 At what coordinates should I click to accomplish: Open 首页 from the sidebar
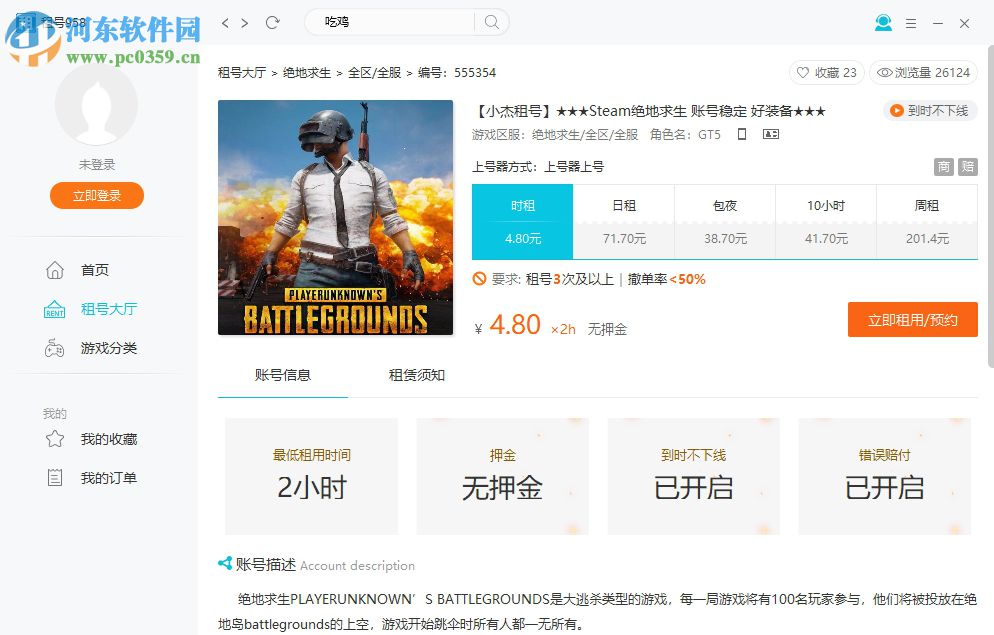tap(96, 269)
